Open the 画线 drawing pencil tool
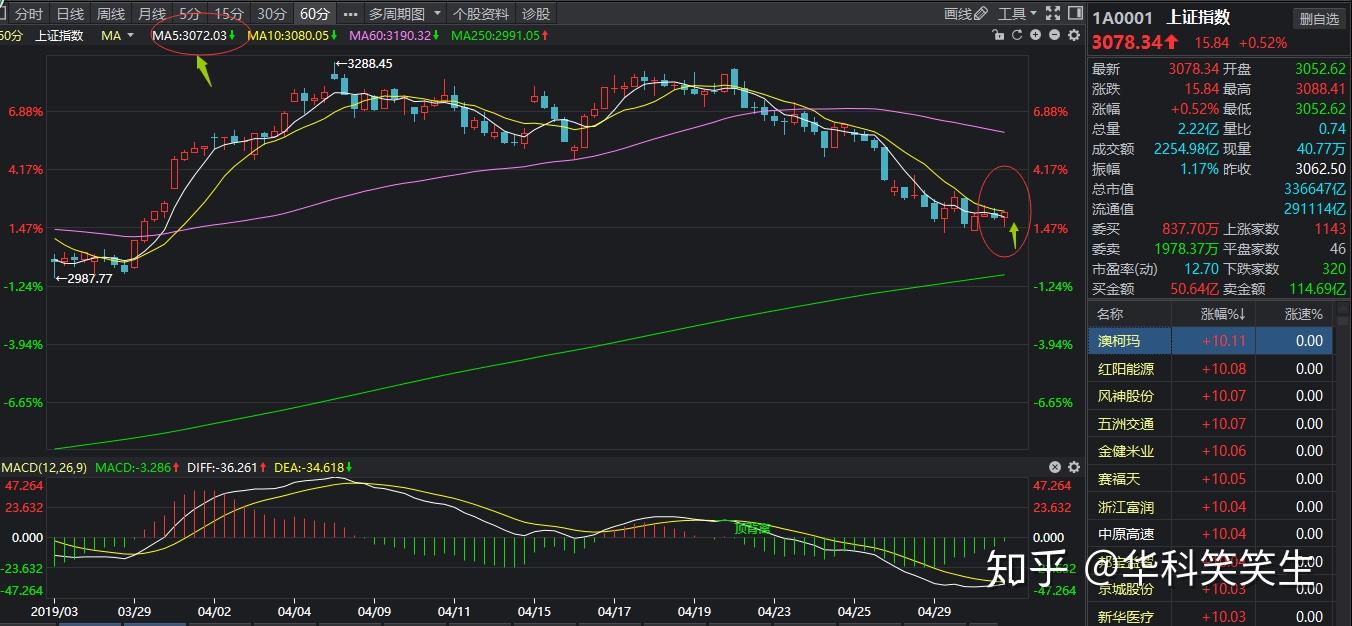 click(966, 14)
